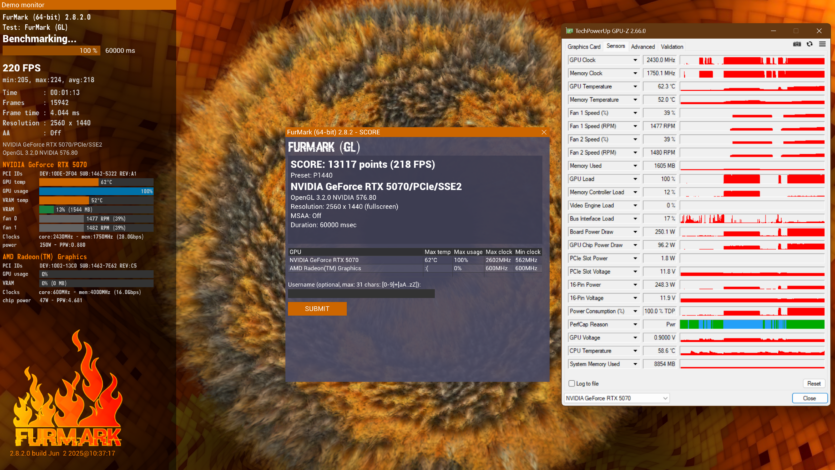Click the Bus Interface Load graph

pos(752,219)
